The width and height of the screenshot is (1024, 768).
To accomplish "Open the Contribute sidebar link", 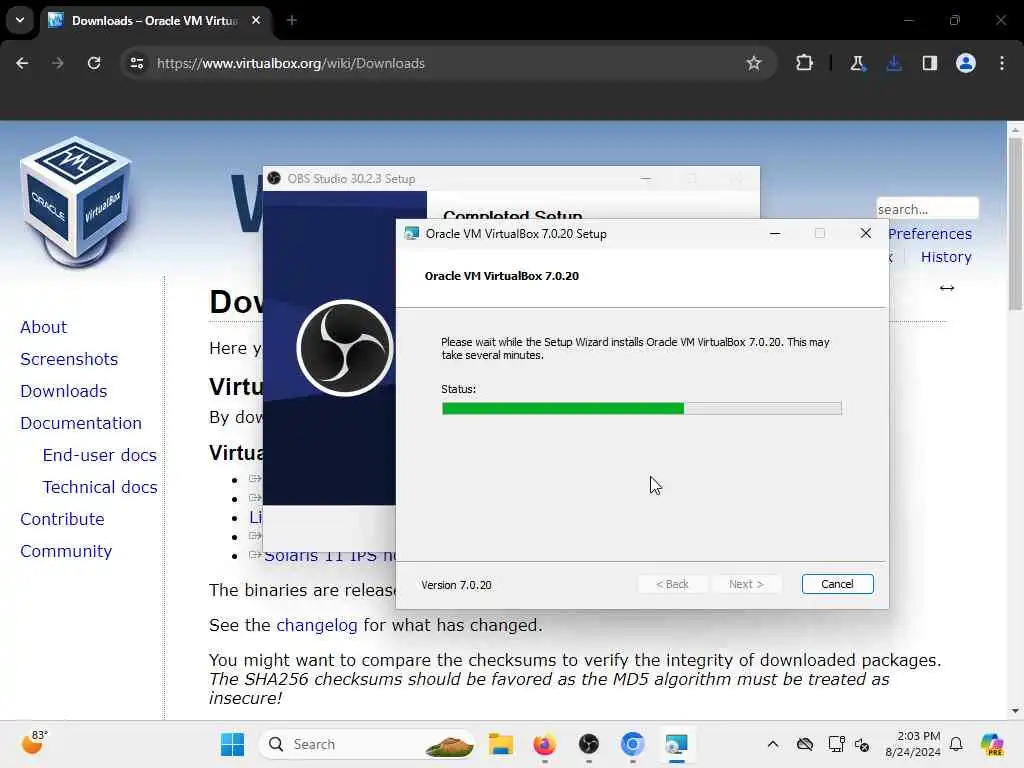I will pos(62,519).
